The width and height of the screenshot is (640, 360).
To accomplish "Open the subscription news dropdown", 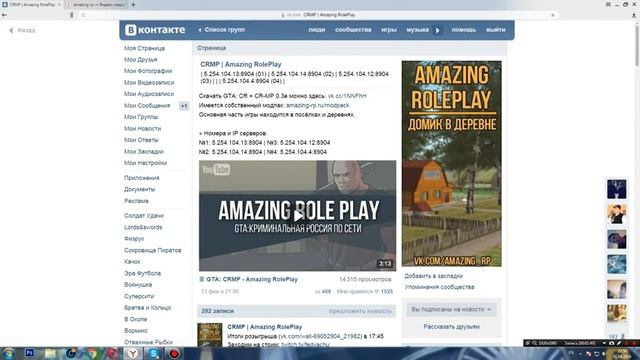I will point(451,309).
